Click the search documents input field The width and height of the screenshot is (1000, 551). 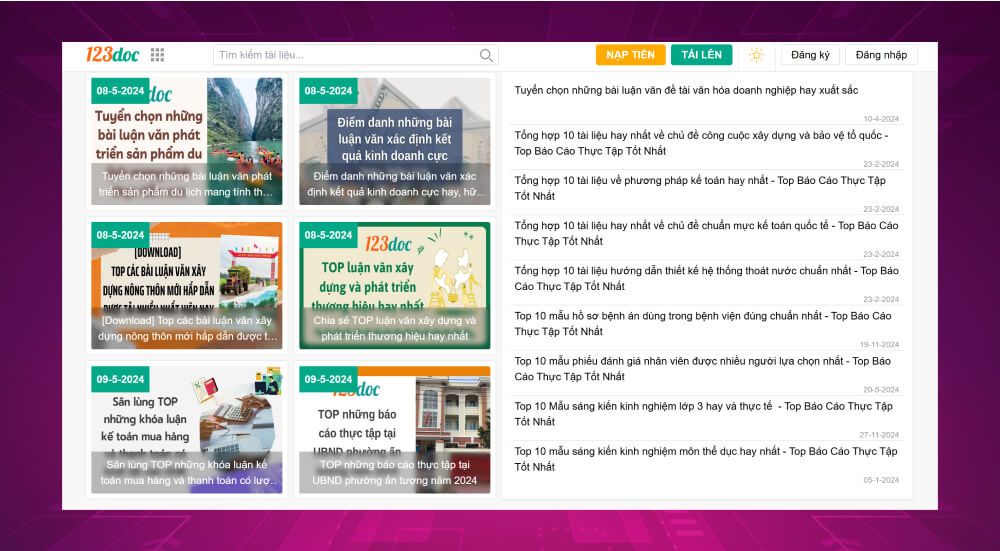tap(345, 56)
